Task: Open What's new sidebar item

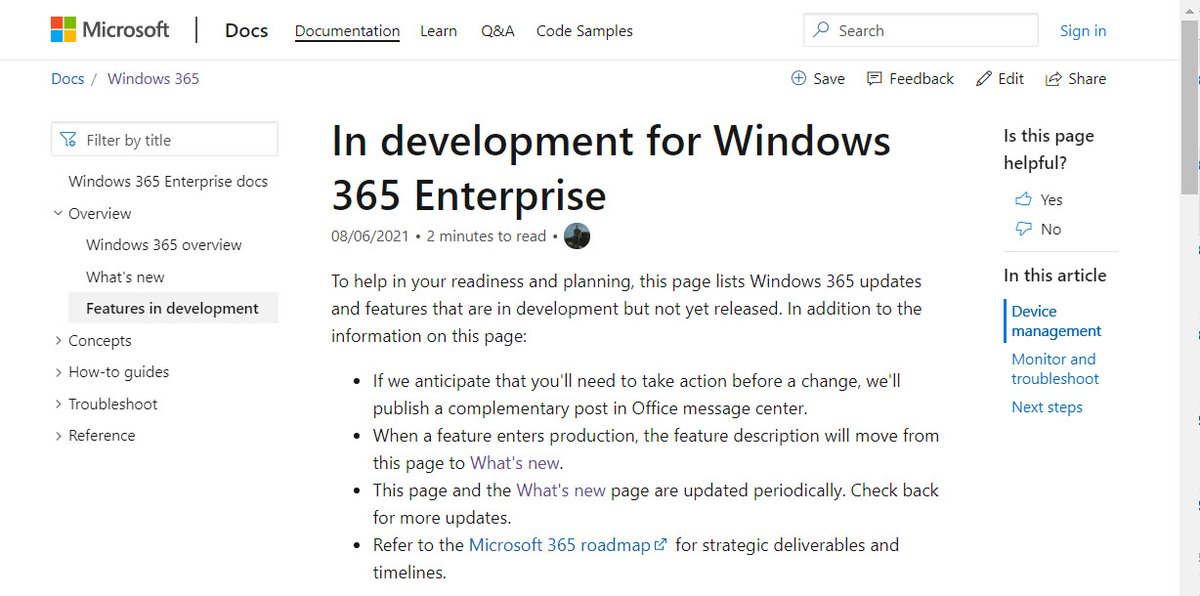Action: pyautogui.click(x=125, y=277)
